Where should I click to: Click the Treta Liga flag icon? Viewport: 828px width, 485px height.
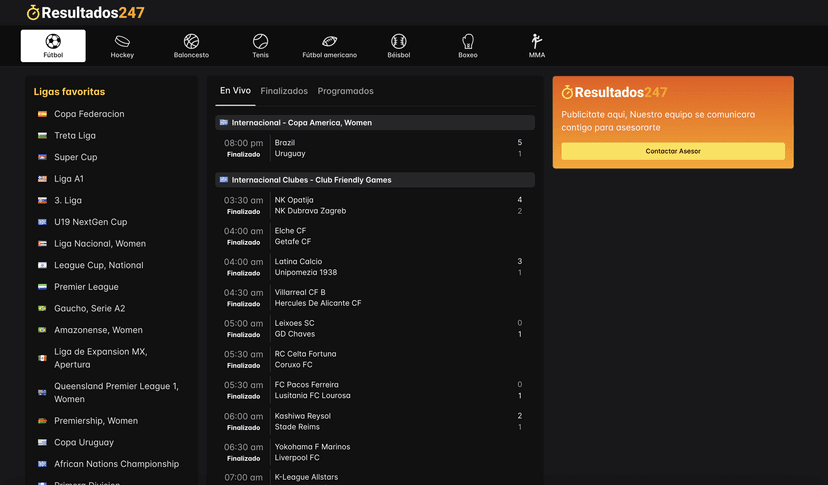coord(42,135)
